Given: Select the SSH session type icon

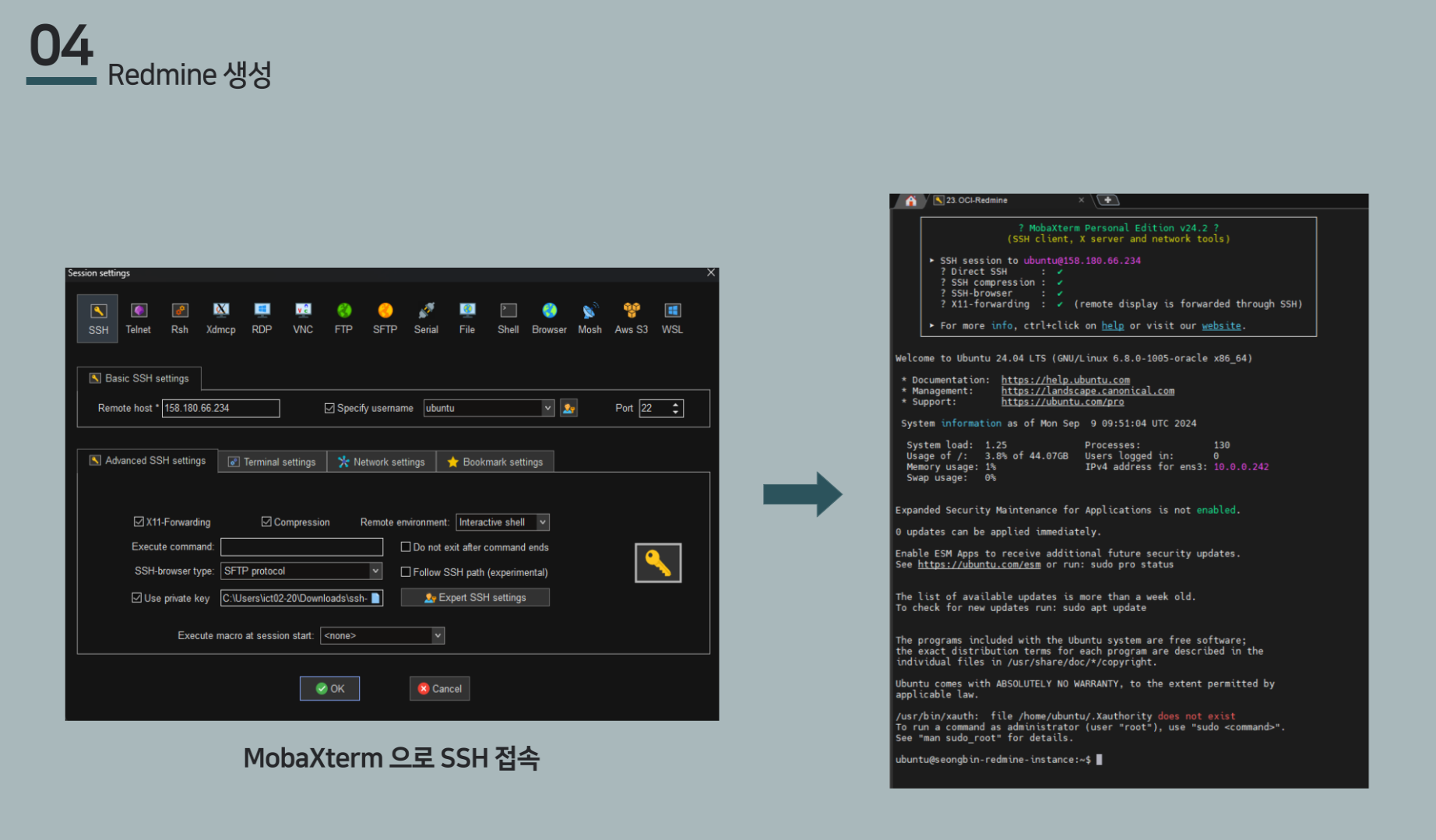Looking at the screenshot, I should (x=98, y=318).
